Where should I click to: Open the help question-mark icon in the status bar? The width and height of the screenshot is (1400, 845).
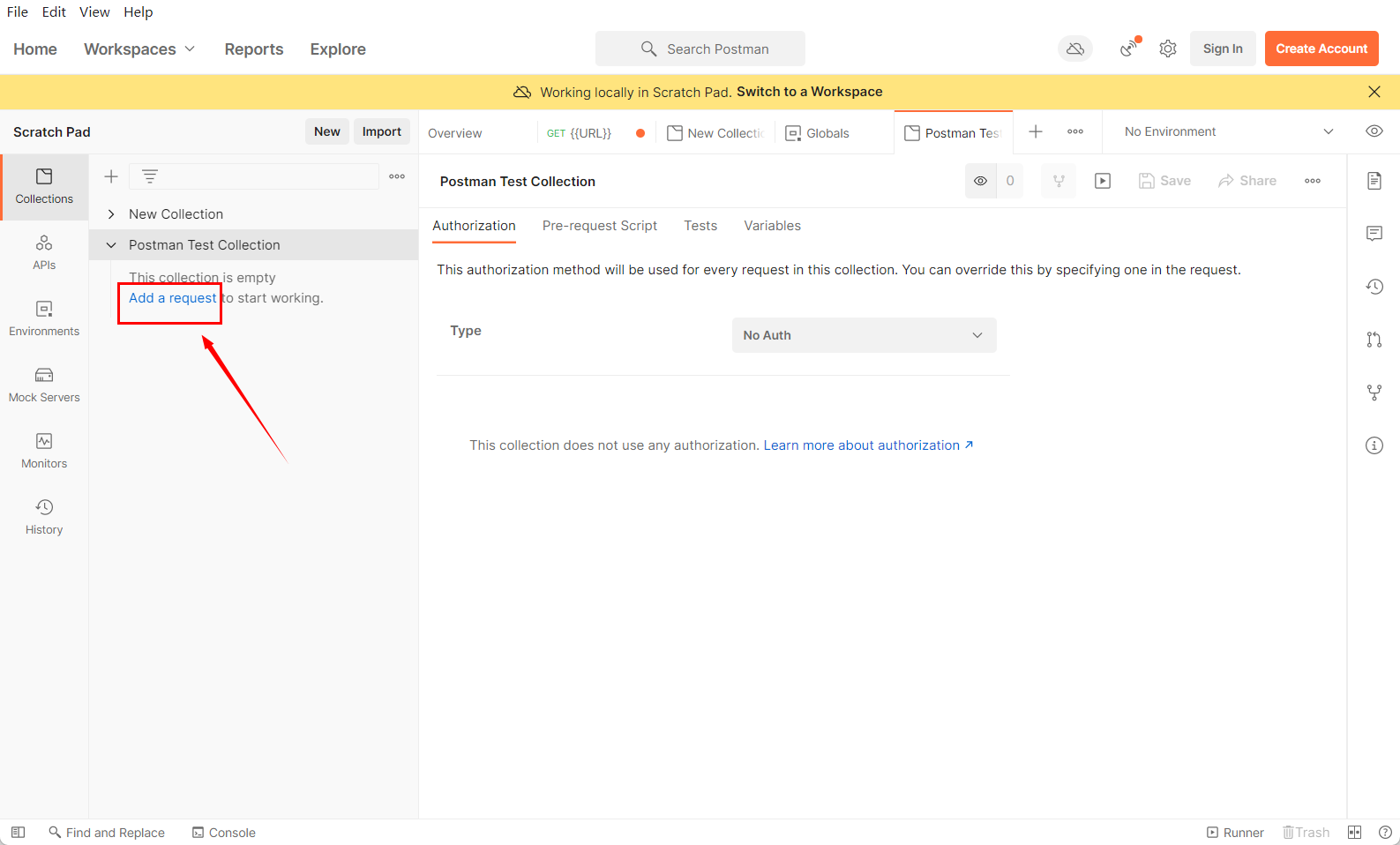pos(1385,832)
